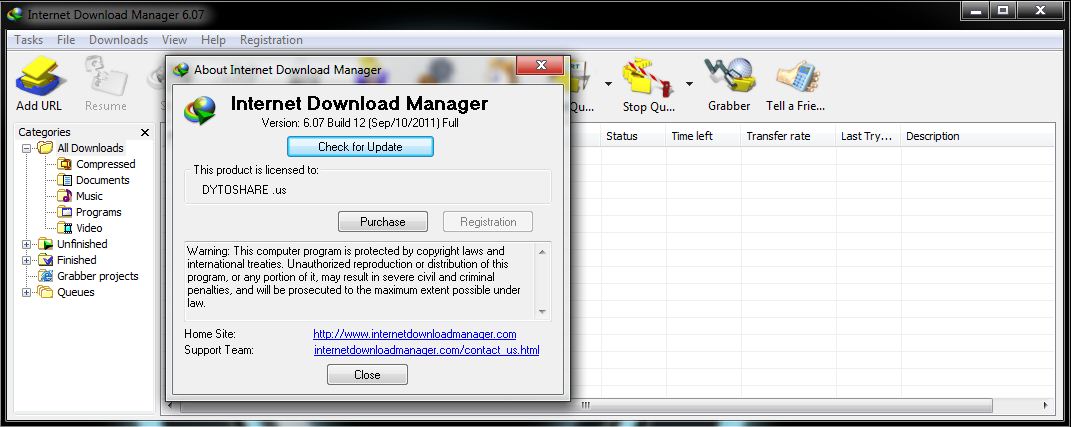Click the IDM icon in the main title bar
The image size is (1071, 427).
tap(14, 14)
